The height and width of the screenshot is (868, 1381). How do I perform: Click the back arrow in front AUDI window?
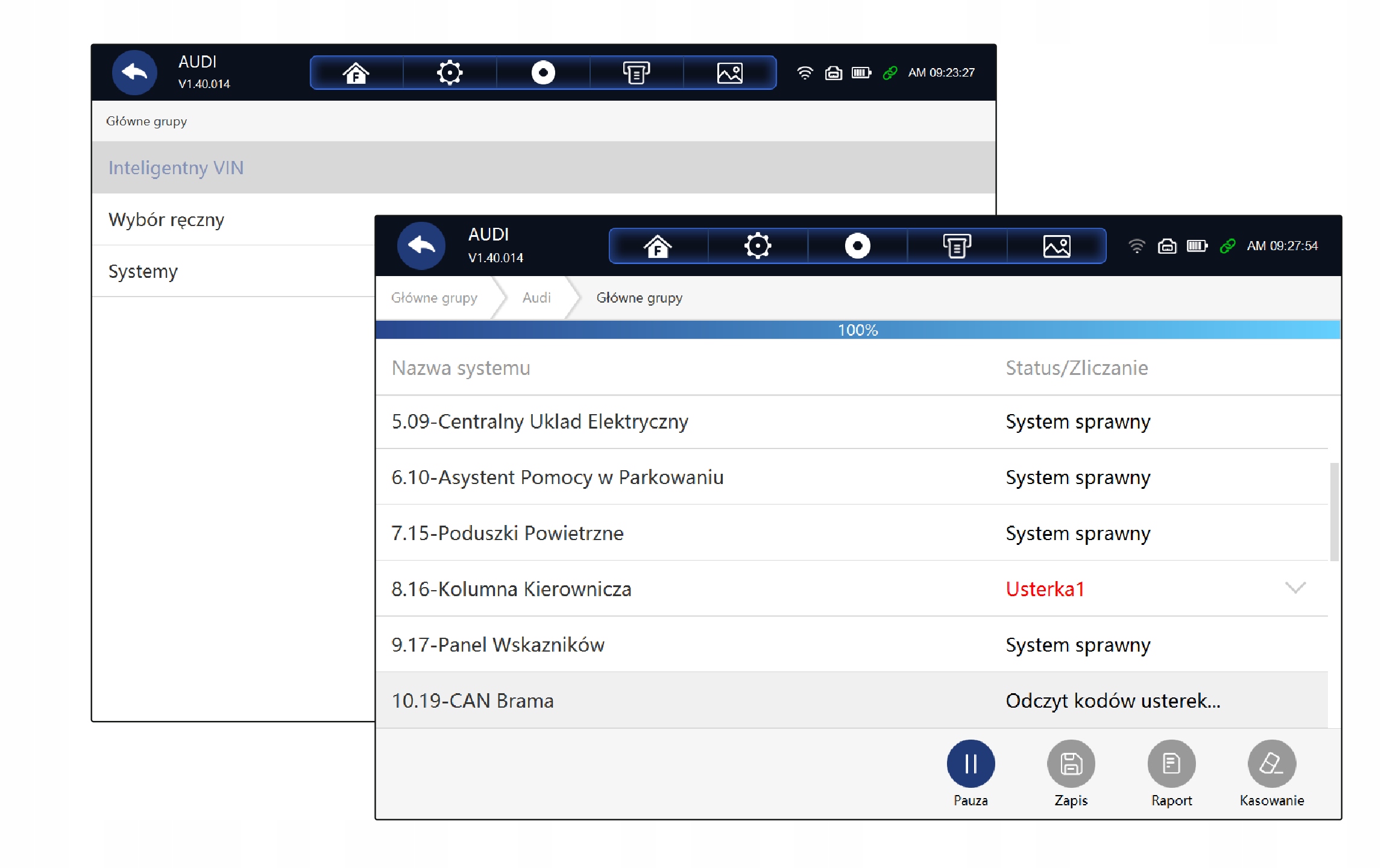[421, 245]
